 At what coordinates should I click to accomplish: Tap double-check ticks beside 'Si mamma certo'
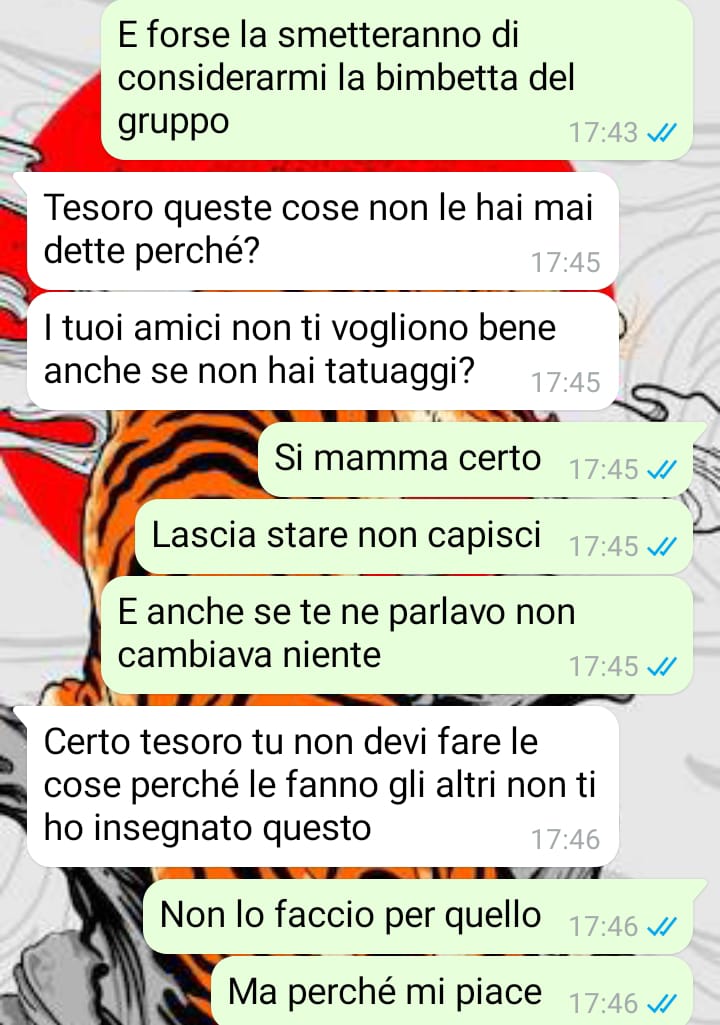click(661, 470)
